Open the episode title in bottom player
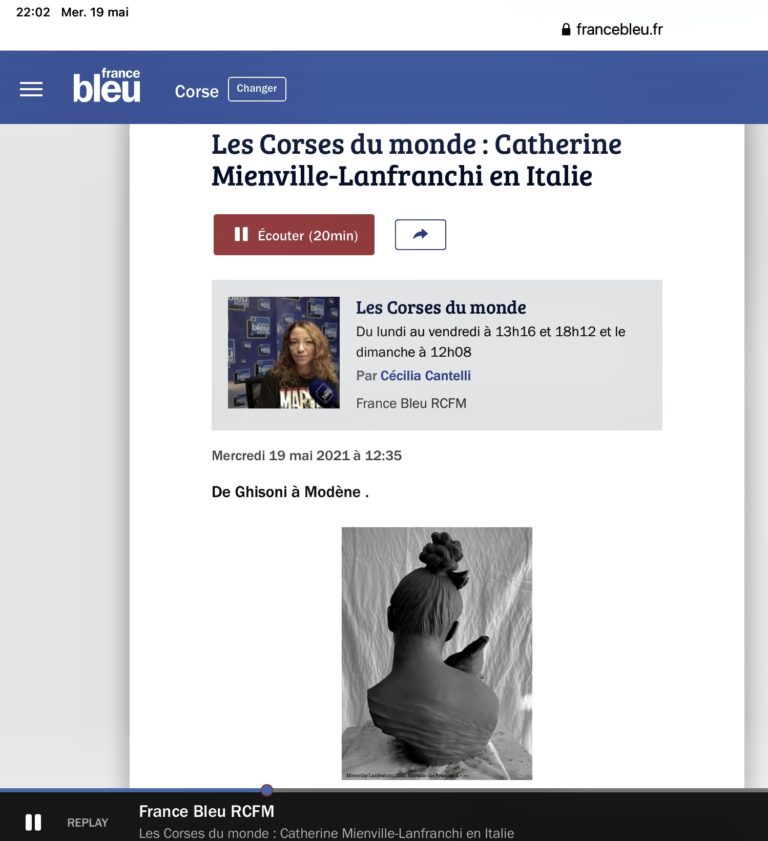The width and height of the screenshot is (768, 841). (x=326, y=833)
